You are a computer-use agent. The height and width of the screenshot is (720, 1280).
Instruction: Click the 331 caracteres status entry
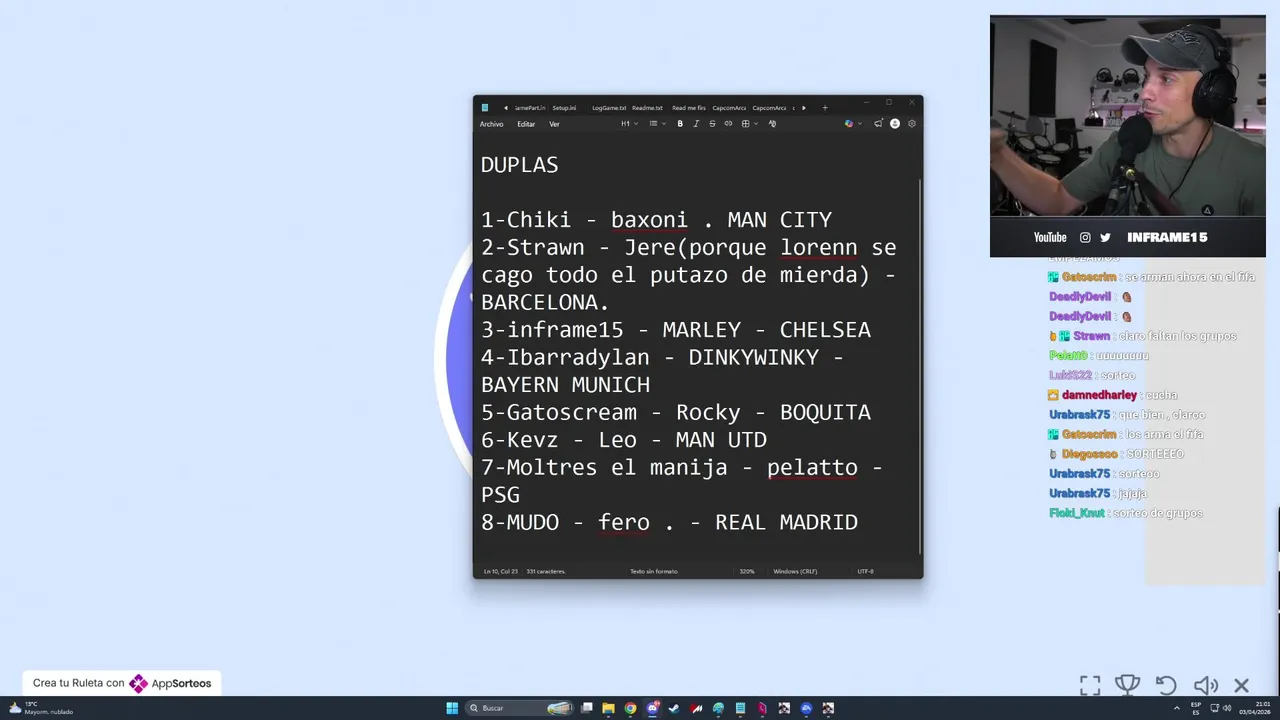point(546,571)
